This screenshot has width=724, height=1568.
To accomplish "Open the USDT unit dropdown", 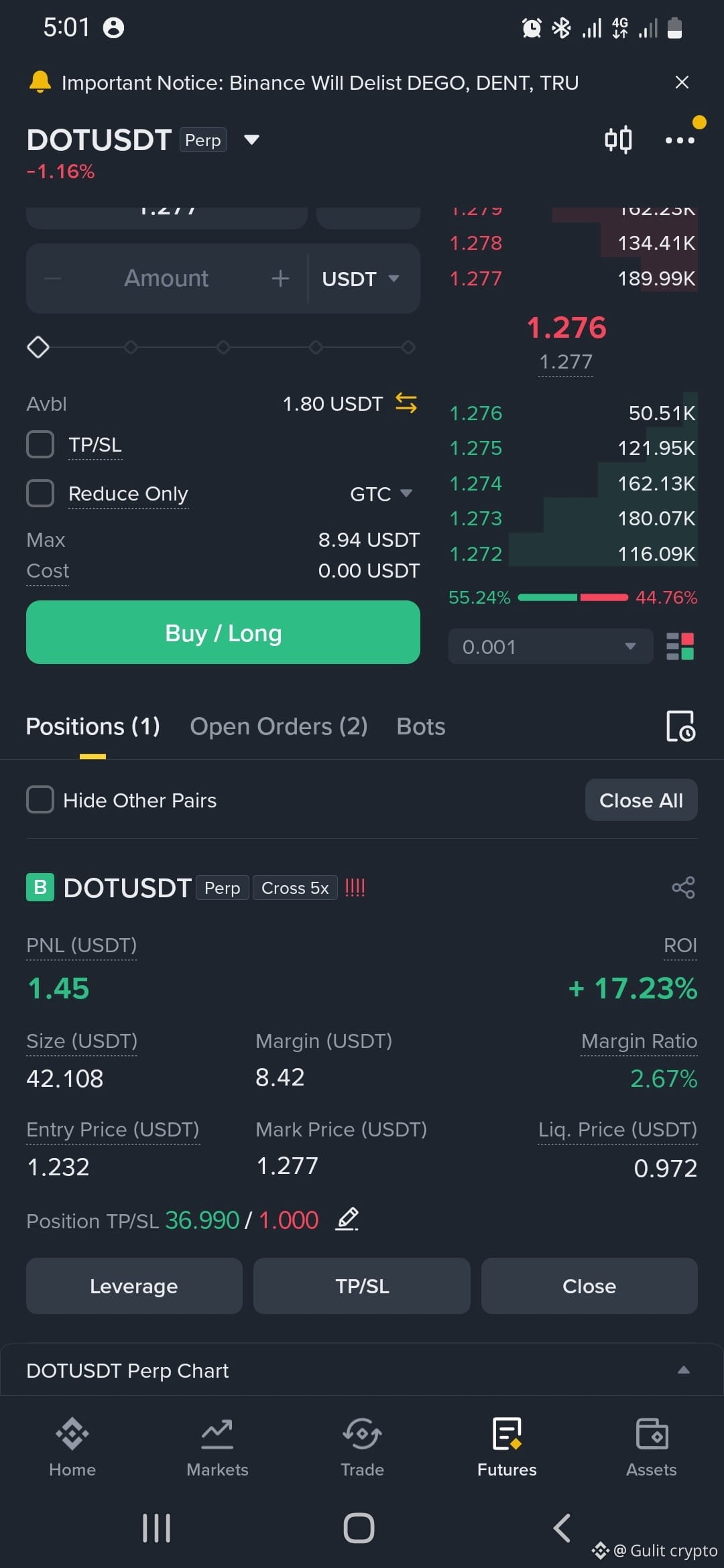I will (361, 279).
